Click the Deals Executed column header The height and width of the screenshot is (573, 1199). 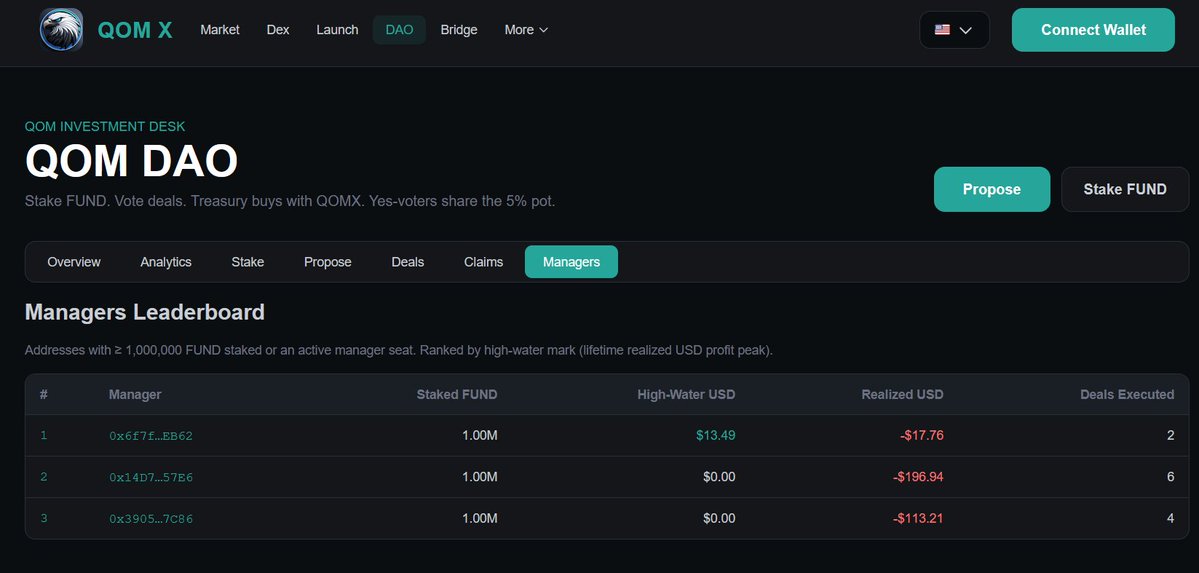pyautogui.click(x=1127, y=395)
